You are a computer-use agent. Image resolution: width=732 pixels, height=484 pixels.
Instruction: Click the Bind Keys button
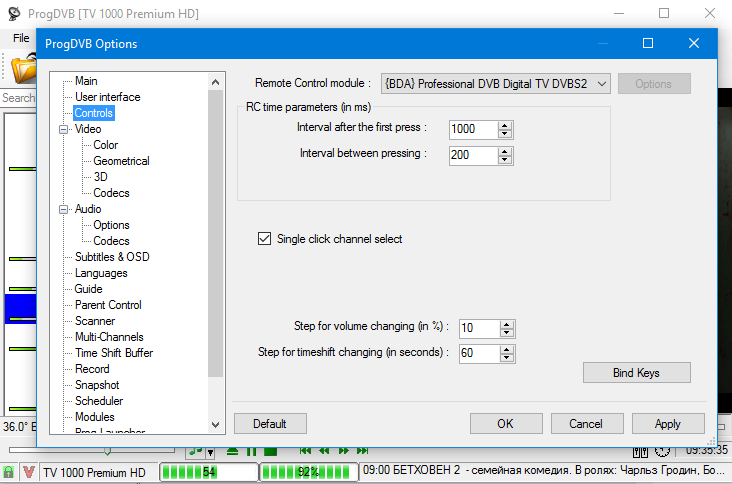(636, 373)
